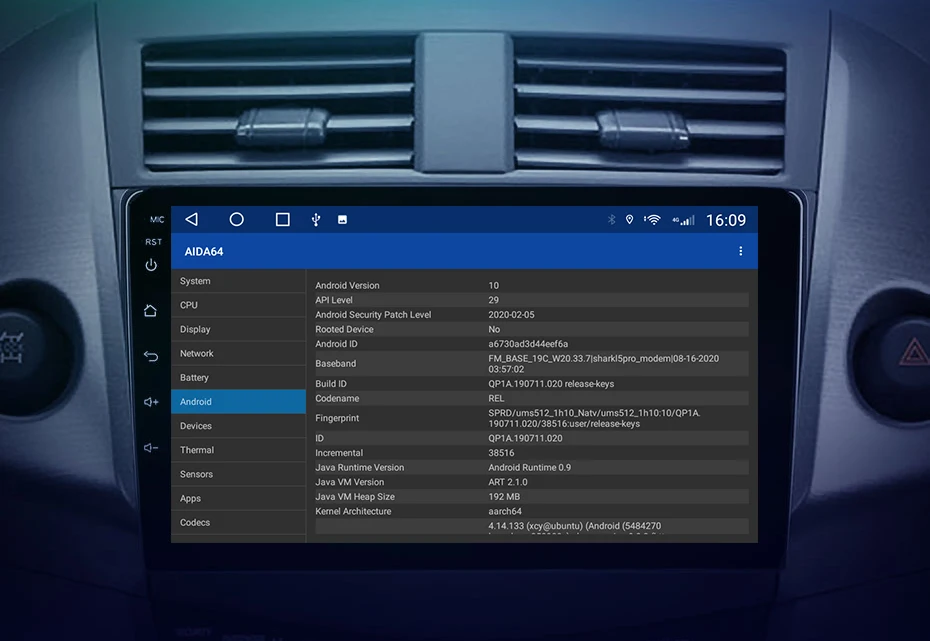The image size is (930, 641).
Task: Tap the RST reset pinhole label
Action: [153, 242]
